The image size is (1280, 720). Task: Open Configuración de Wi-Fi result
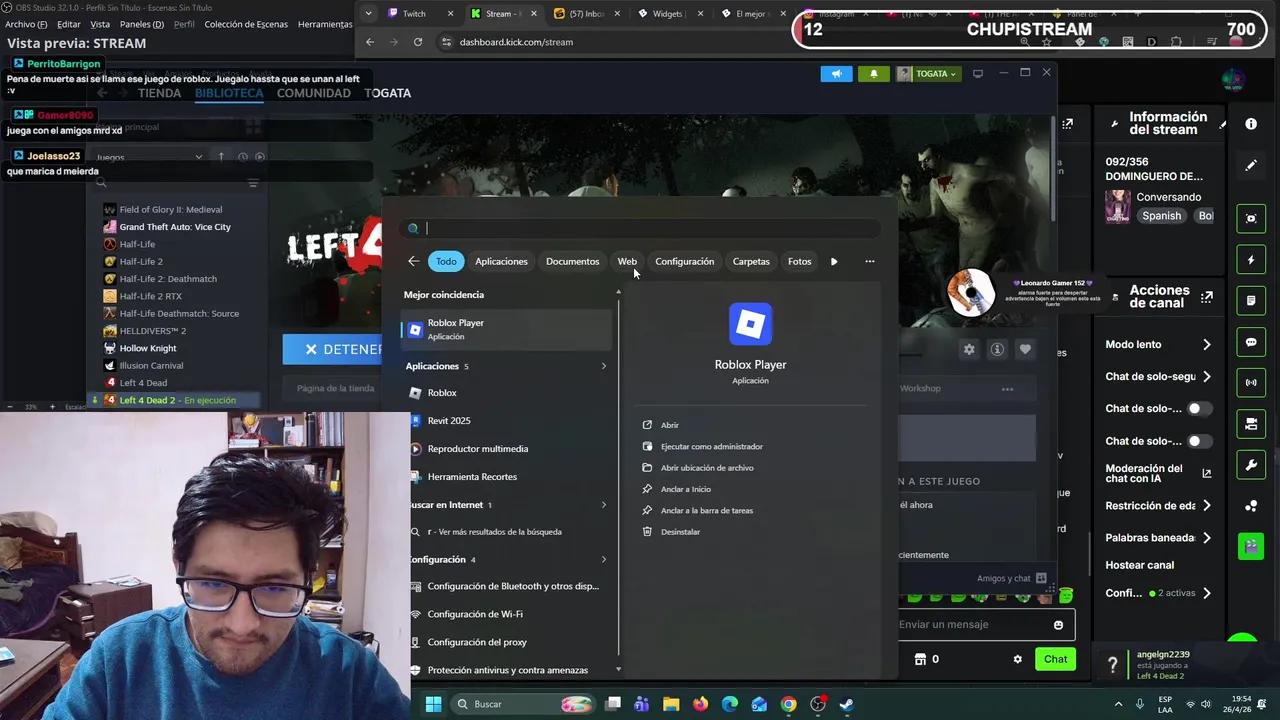tap(475, 615)
